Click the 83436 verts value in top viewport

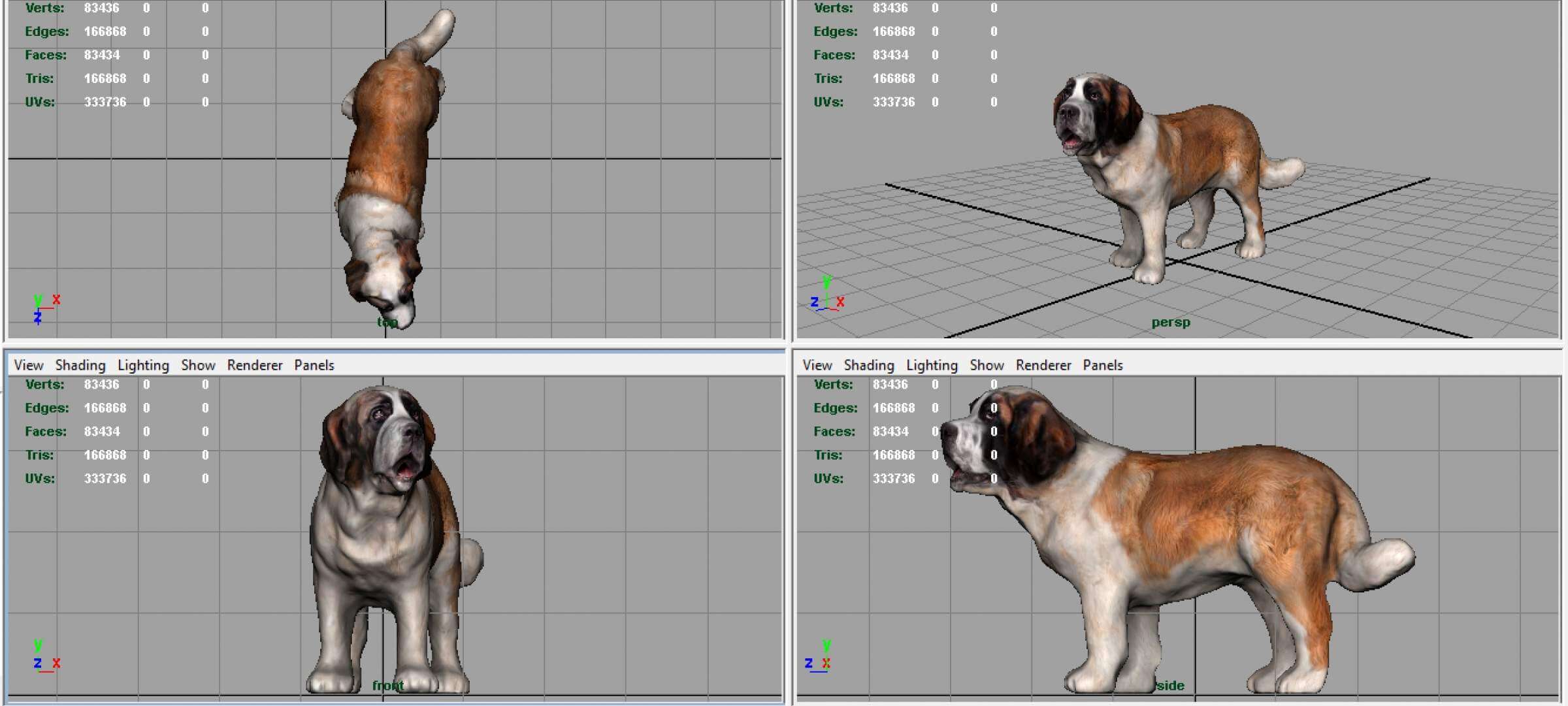pos(101,8)
